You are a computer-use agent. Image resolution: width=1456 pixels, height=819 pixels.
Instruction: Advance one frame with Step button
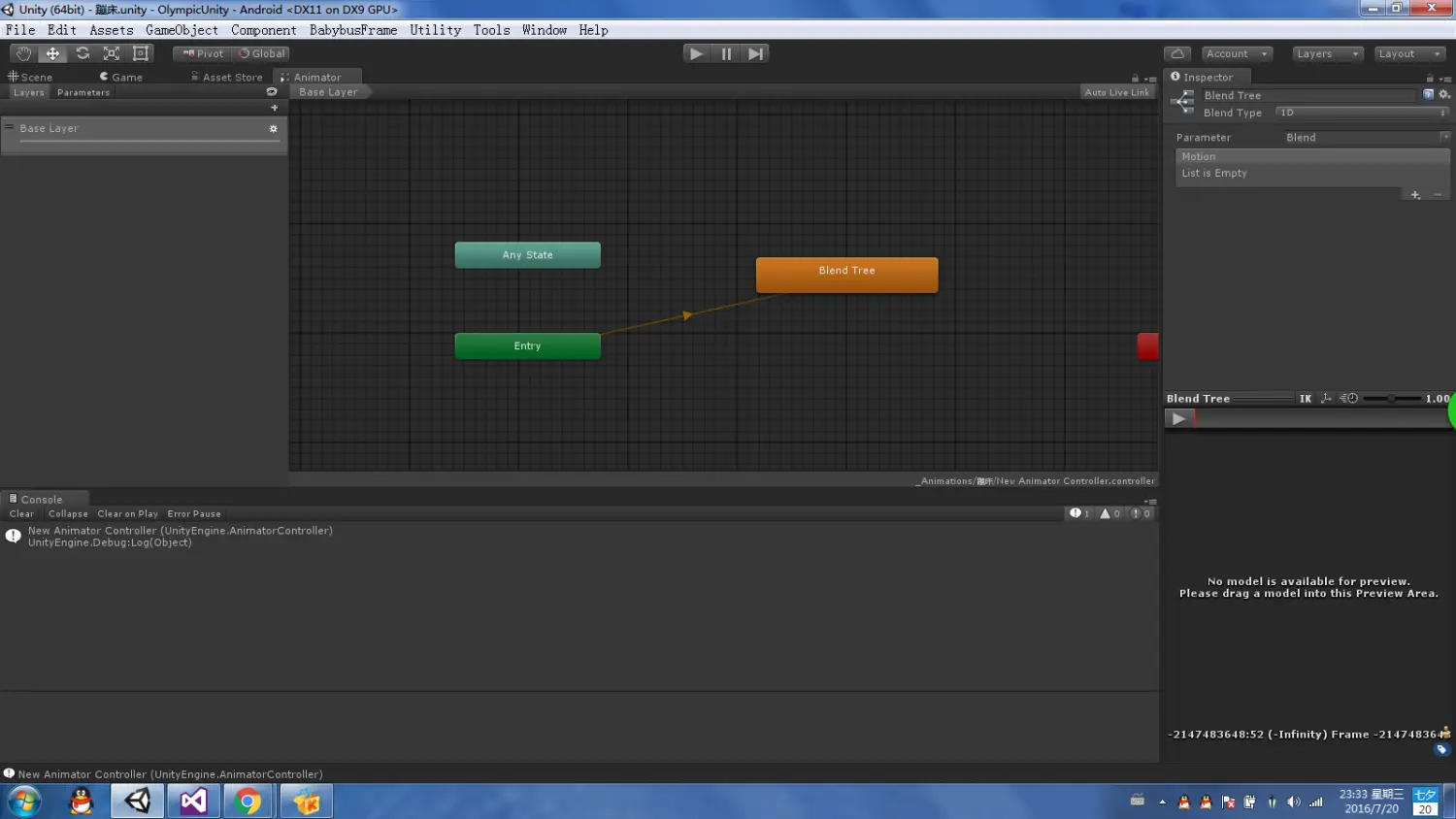(x=755, y=53)
